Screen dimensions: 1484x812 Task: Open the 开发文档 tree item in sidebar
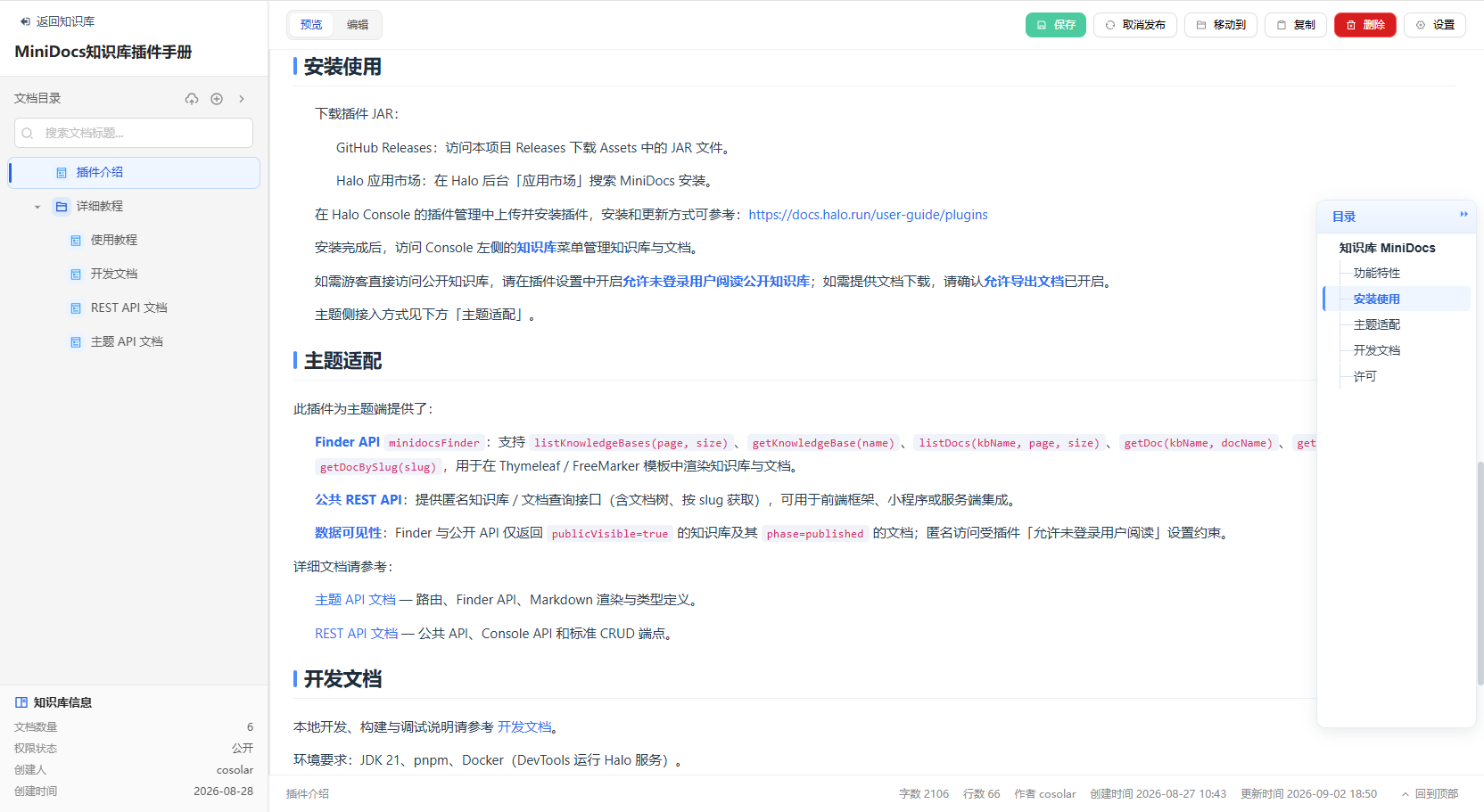(113, 275)
